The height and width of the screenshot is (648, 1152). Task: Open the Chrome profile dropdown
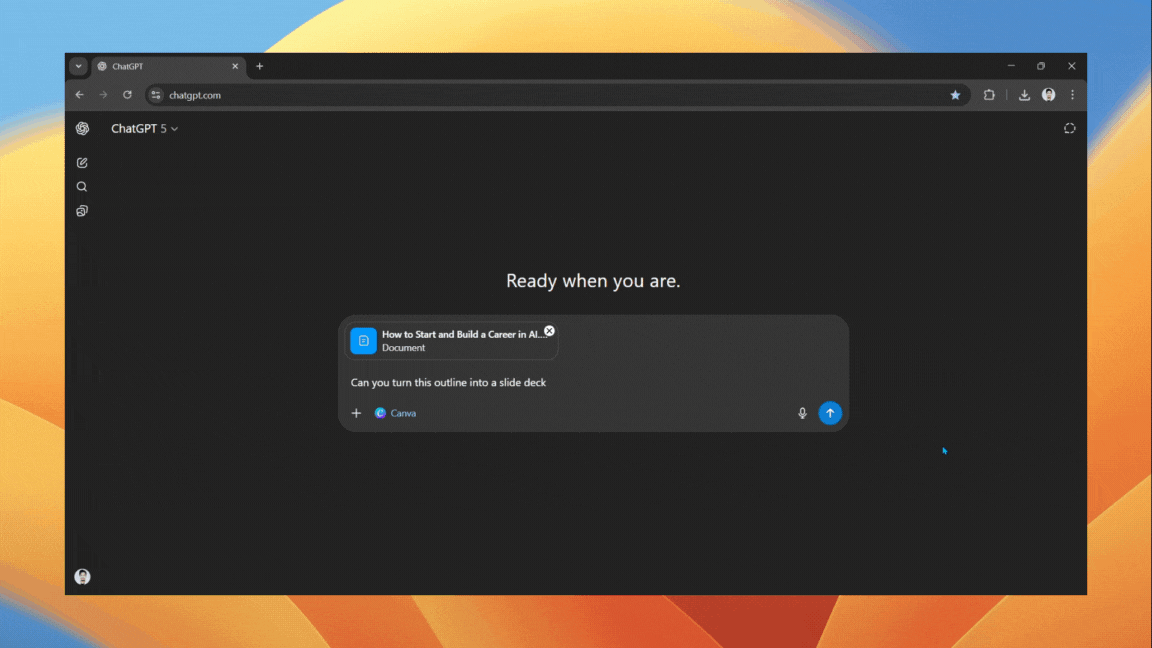pyautogui.click(x=1048, y=94)
